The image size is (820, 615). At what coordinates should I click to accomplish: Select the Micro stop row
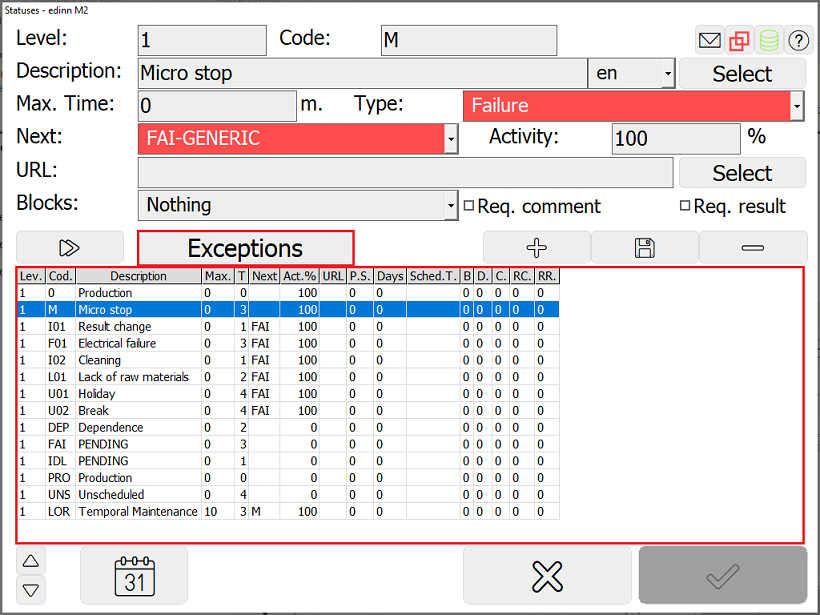[288, 310]
